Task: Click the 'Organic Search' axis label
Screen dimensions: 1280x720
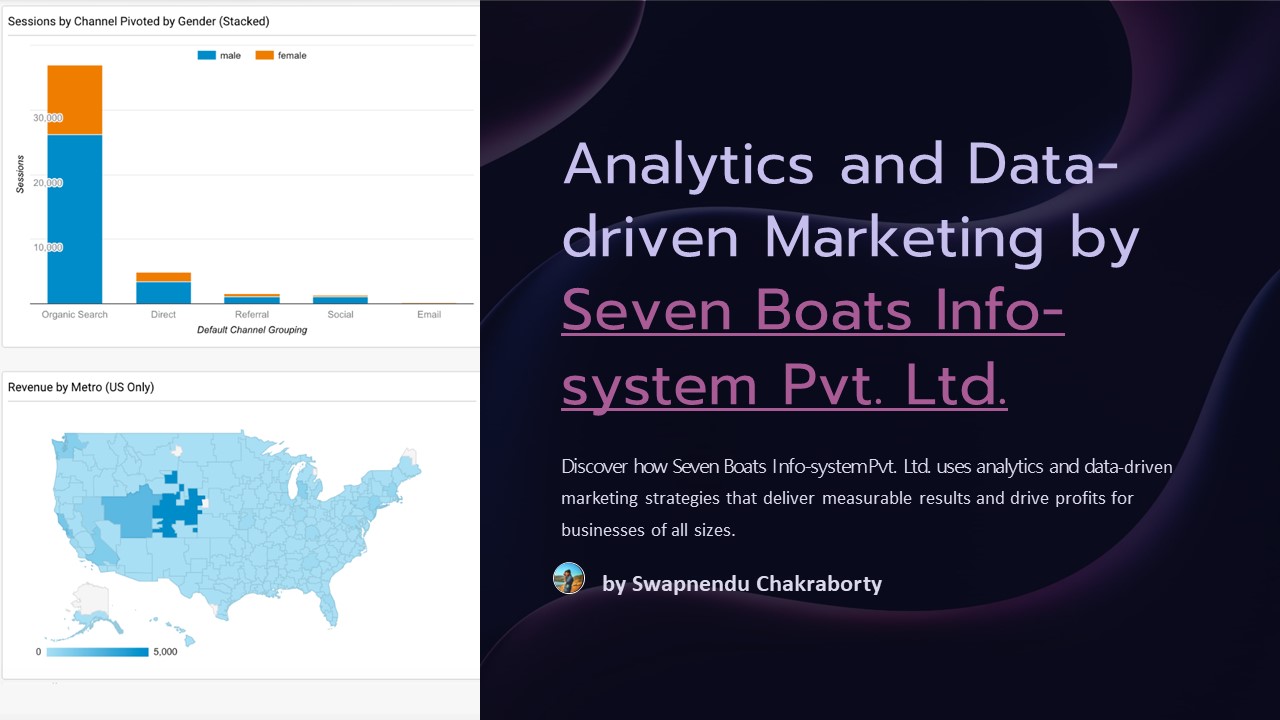Action: coord(74,314)
